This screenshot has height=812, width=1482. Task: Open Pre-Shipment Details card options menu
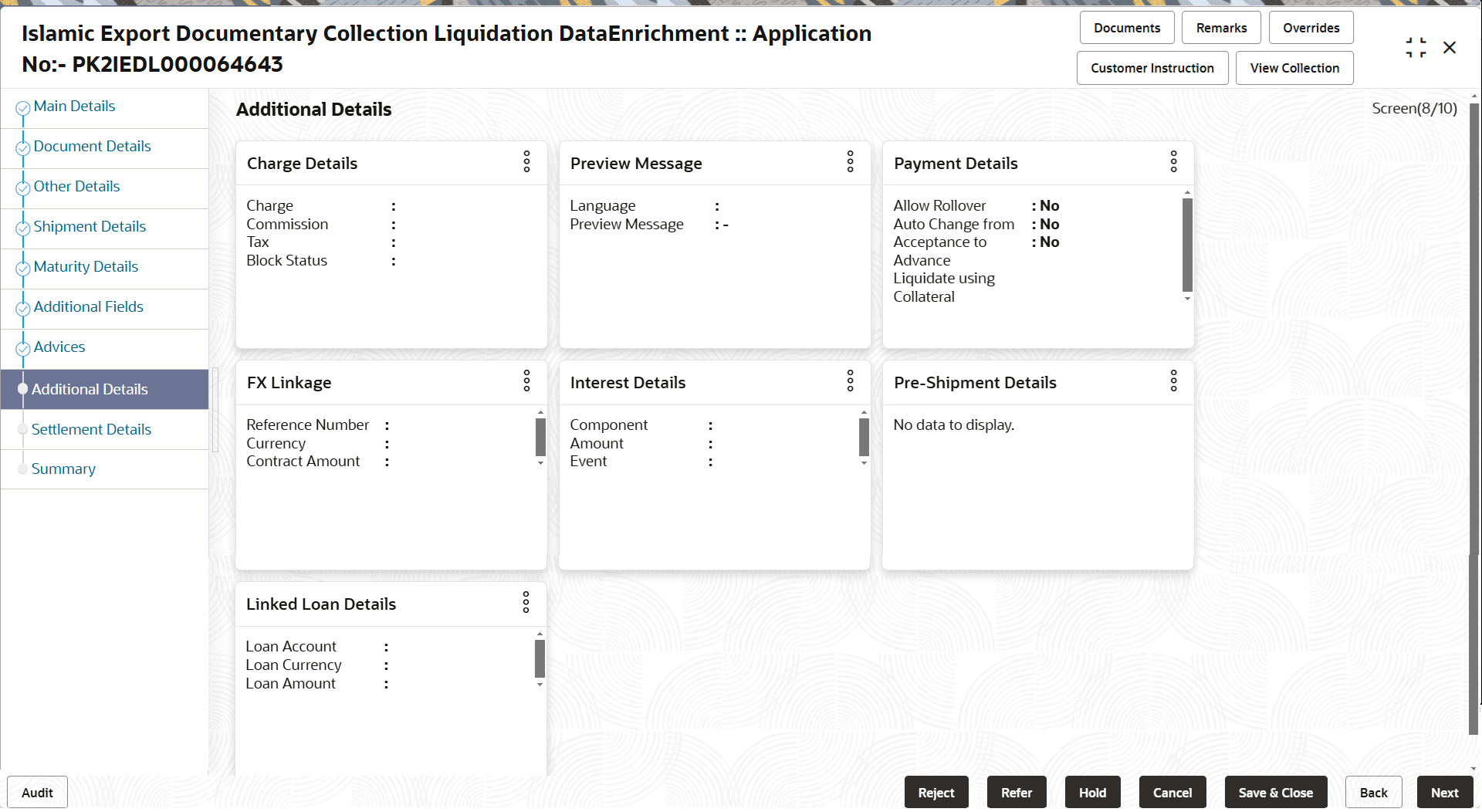[1173, 381]
